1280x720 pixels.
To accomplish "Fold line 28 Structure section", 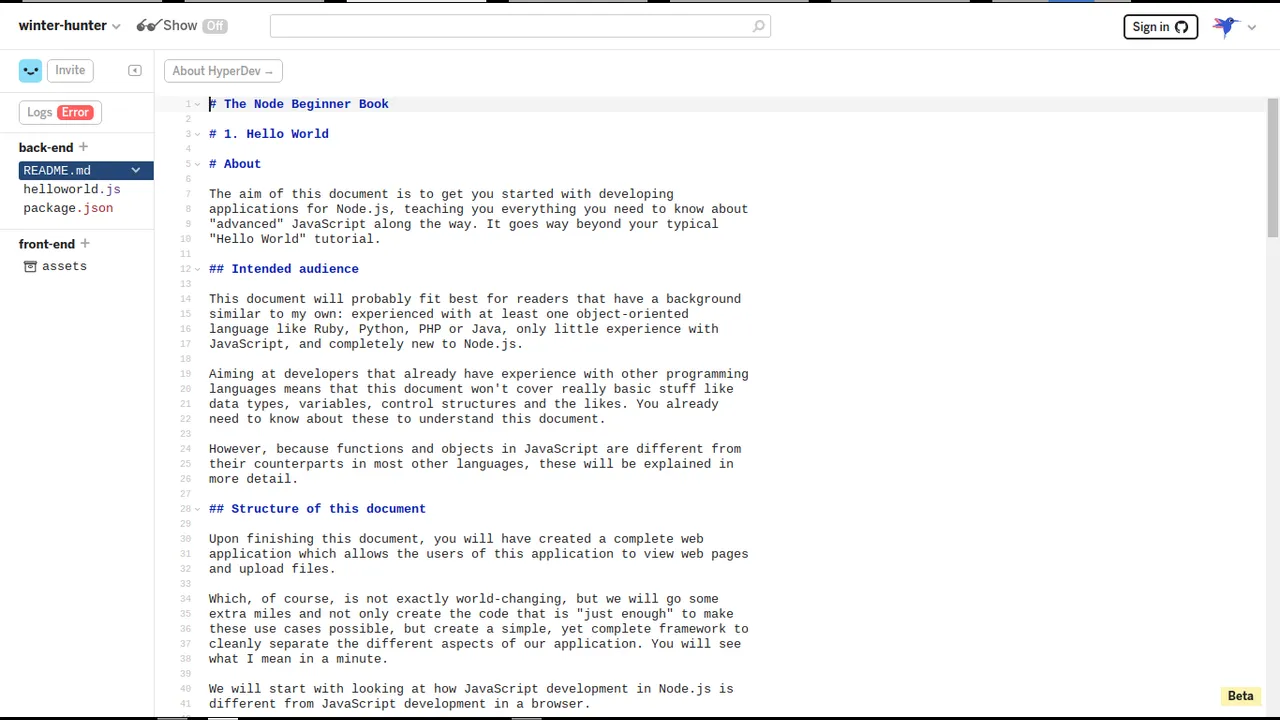I will pos(198,509).
